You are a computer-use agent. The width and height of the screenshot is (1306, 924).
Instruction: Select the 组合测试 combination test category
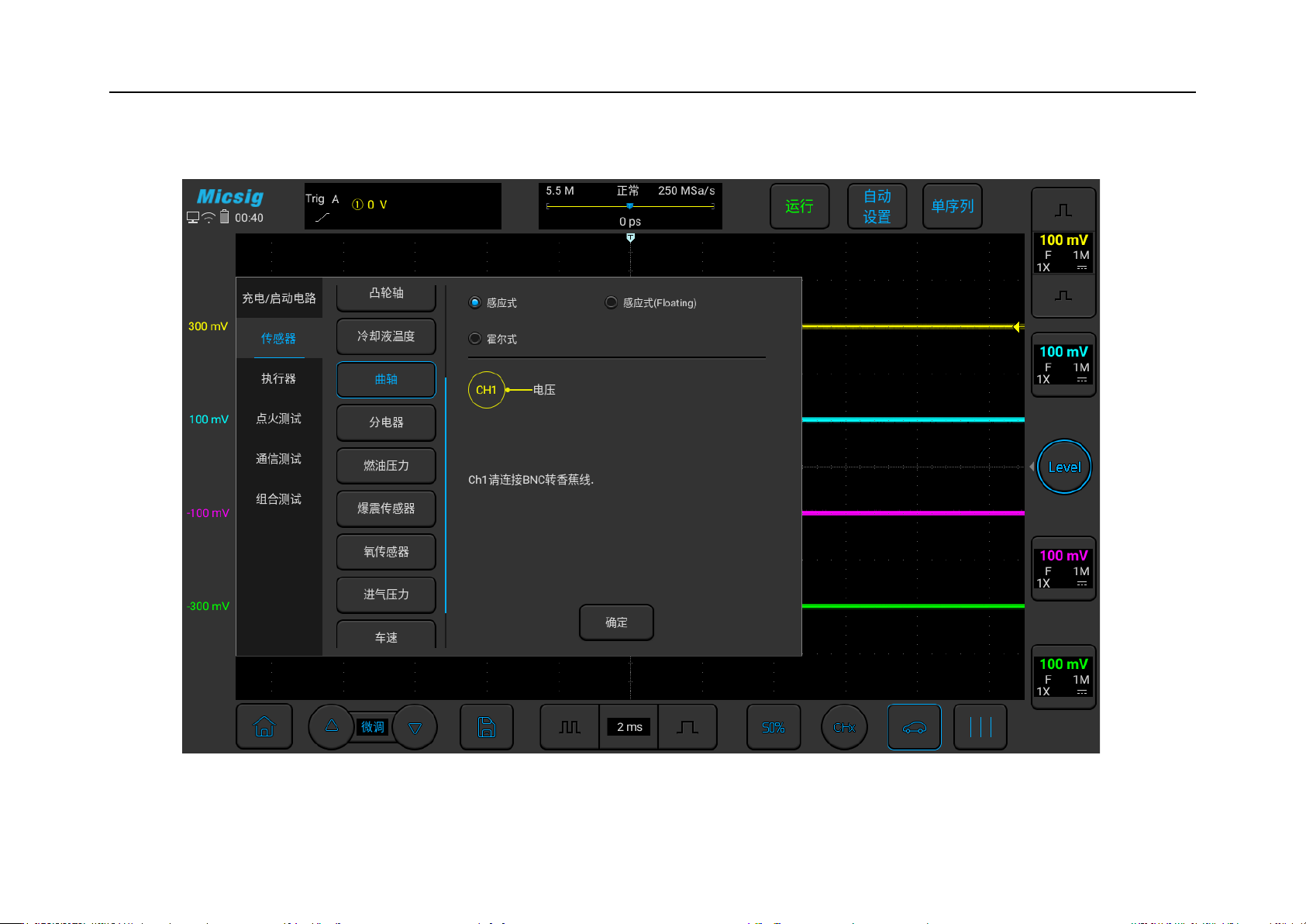[x=279, y=499]
